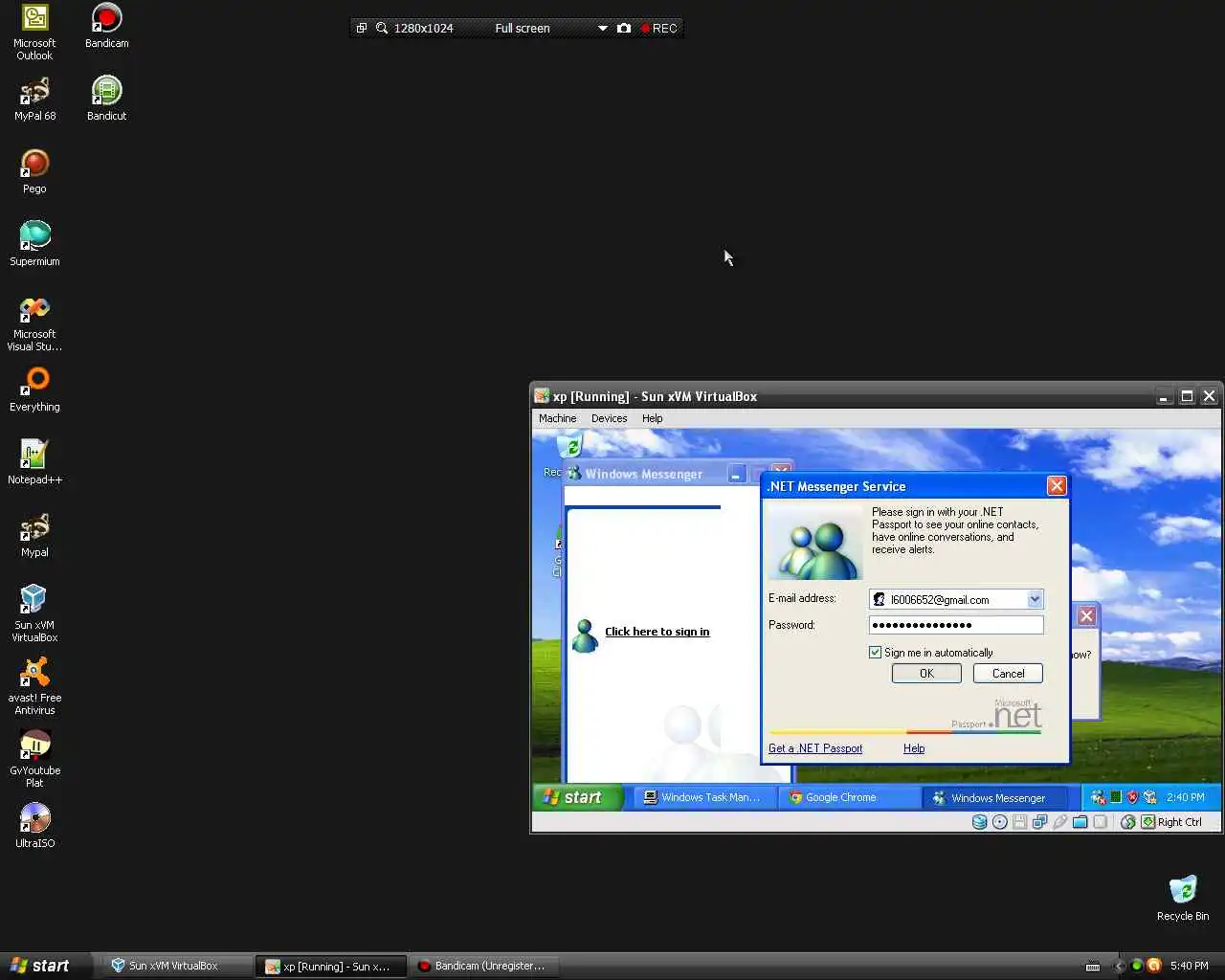Click the Bandicam window-mode rectangle icon
1225x980 pixels.
pyautogui.click(x=362, y=28)
